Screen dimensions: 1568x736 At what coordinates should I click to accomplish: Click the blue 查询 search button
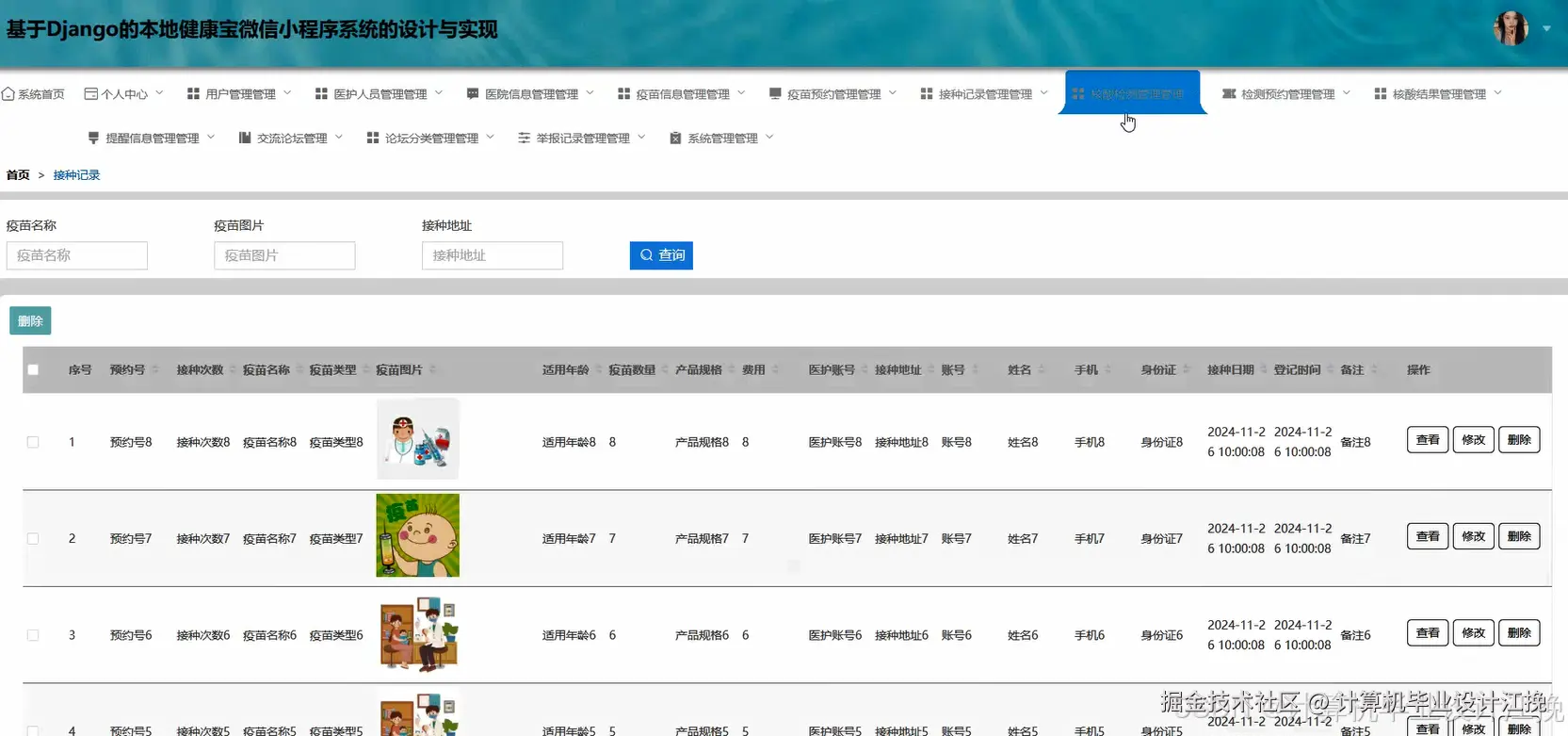point(661,255)
